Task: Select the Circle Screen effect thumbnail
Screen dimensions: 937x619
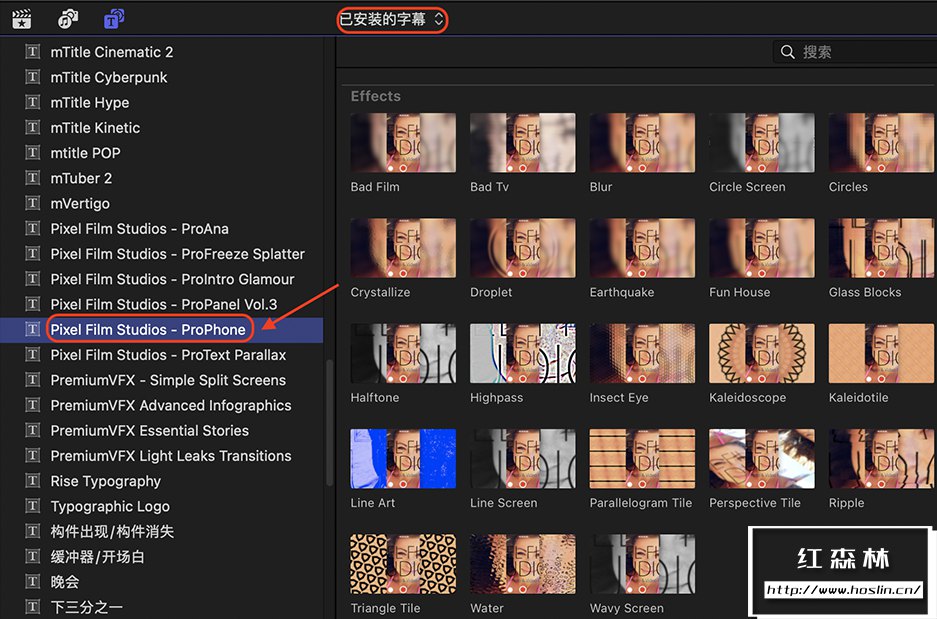Action: point(762,143)
